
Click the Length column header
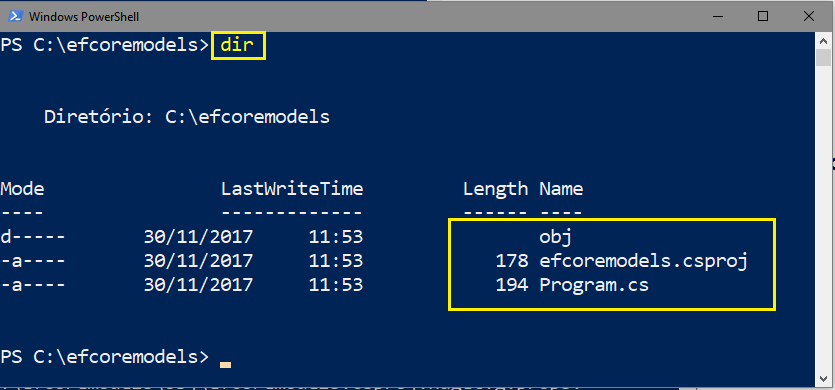[495, 189]
